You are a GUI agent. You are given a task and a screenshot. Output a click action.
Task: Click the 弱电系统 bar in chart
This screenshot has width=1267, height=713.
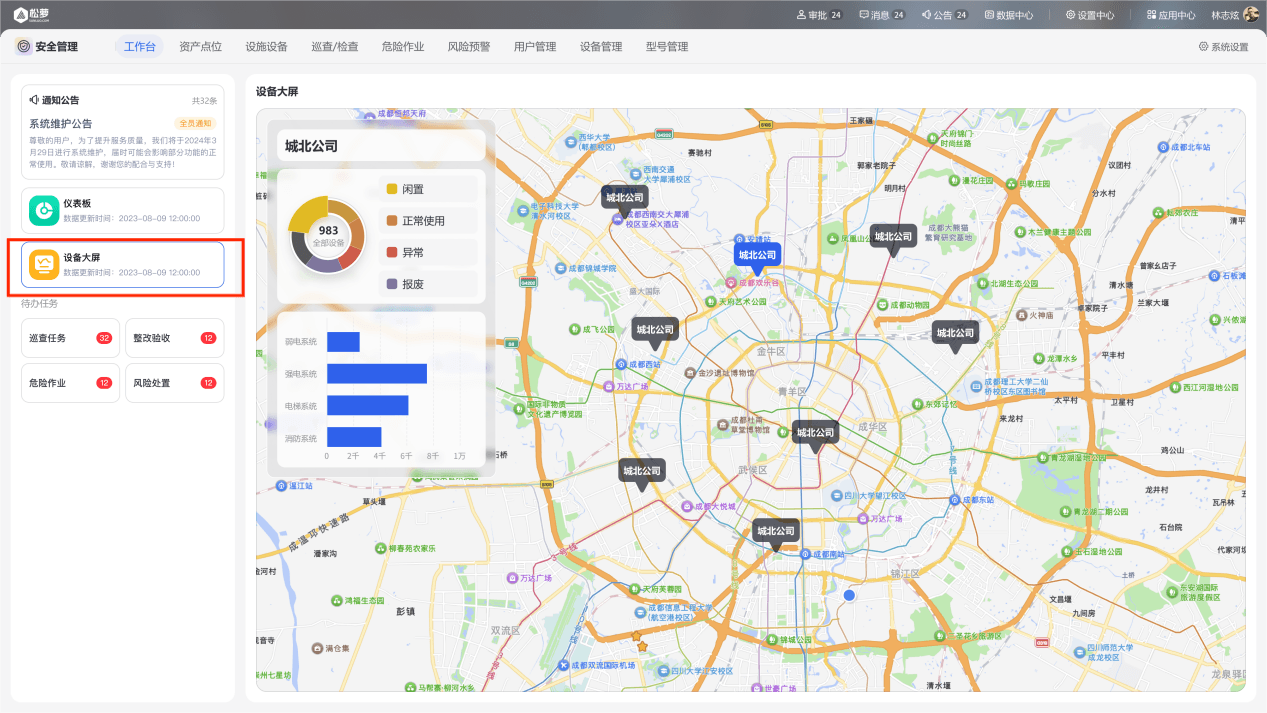[343, 342]
